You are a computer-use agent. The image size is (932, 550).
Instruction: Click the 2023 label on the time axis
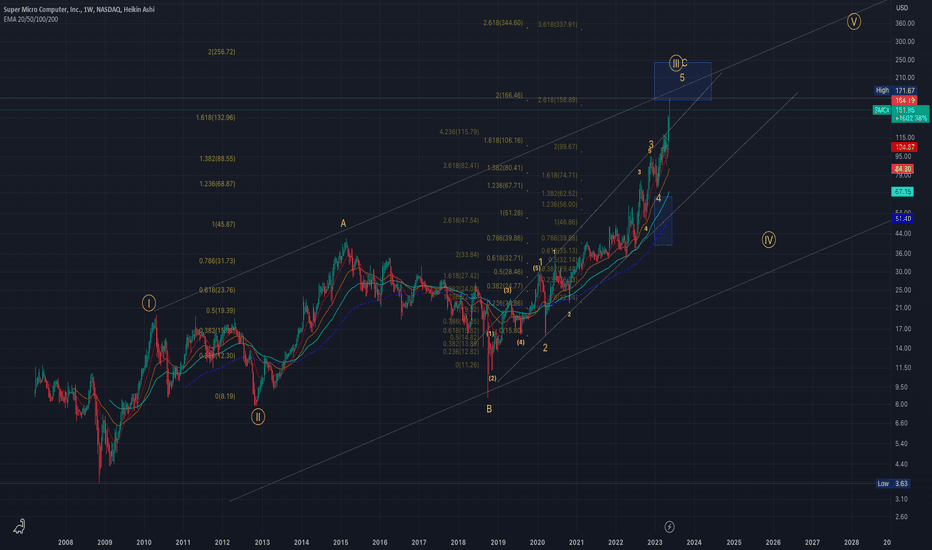(x=655, y=542)
